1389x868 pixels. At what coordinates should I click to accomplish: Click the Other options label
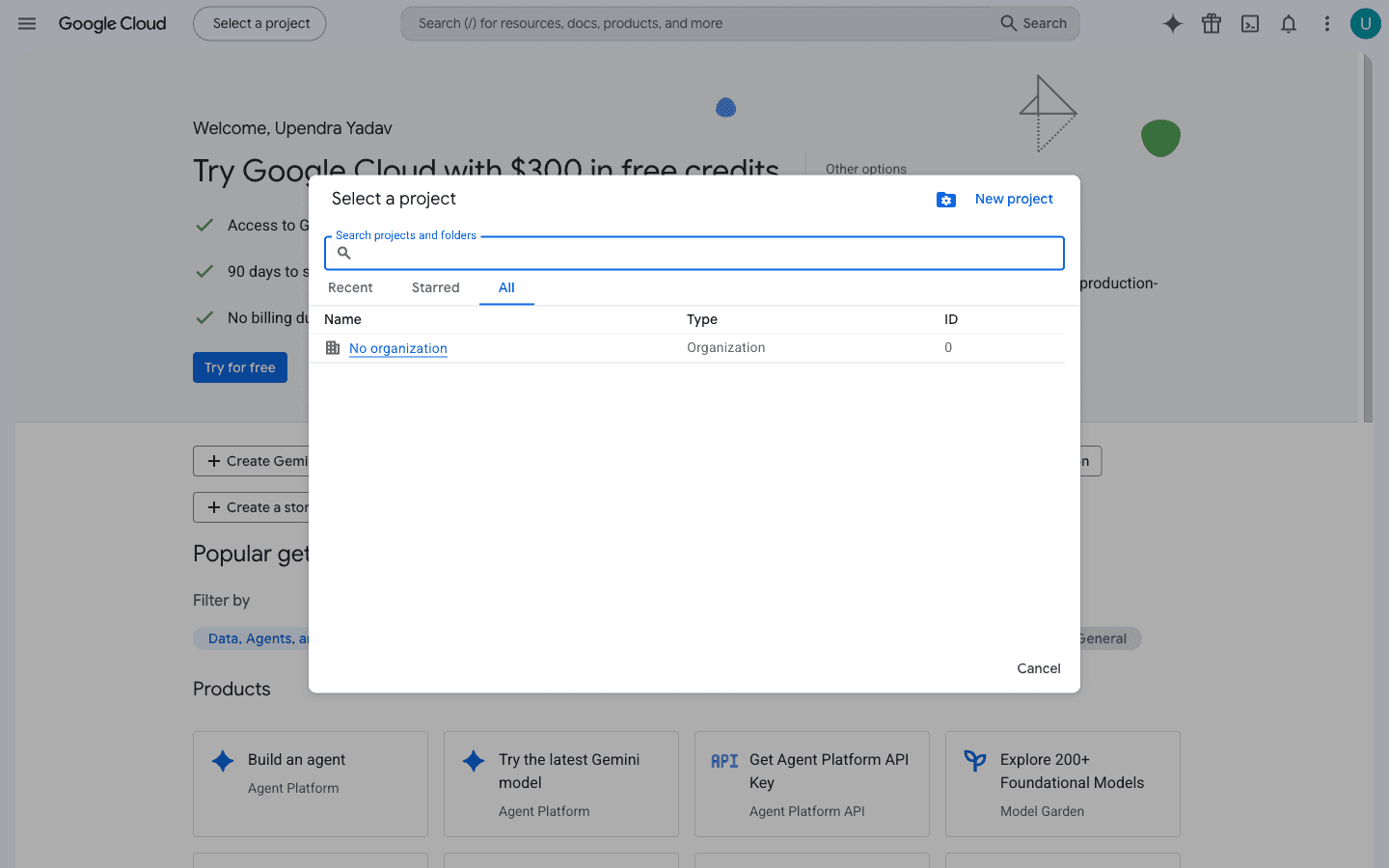tap(866, 169)
